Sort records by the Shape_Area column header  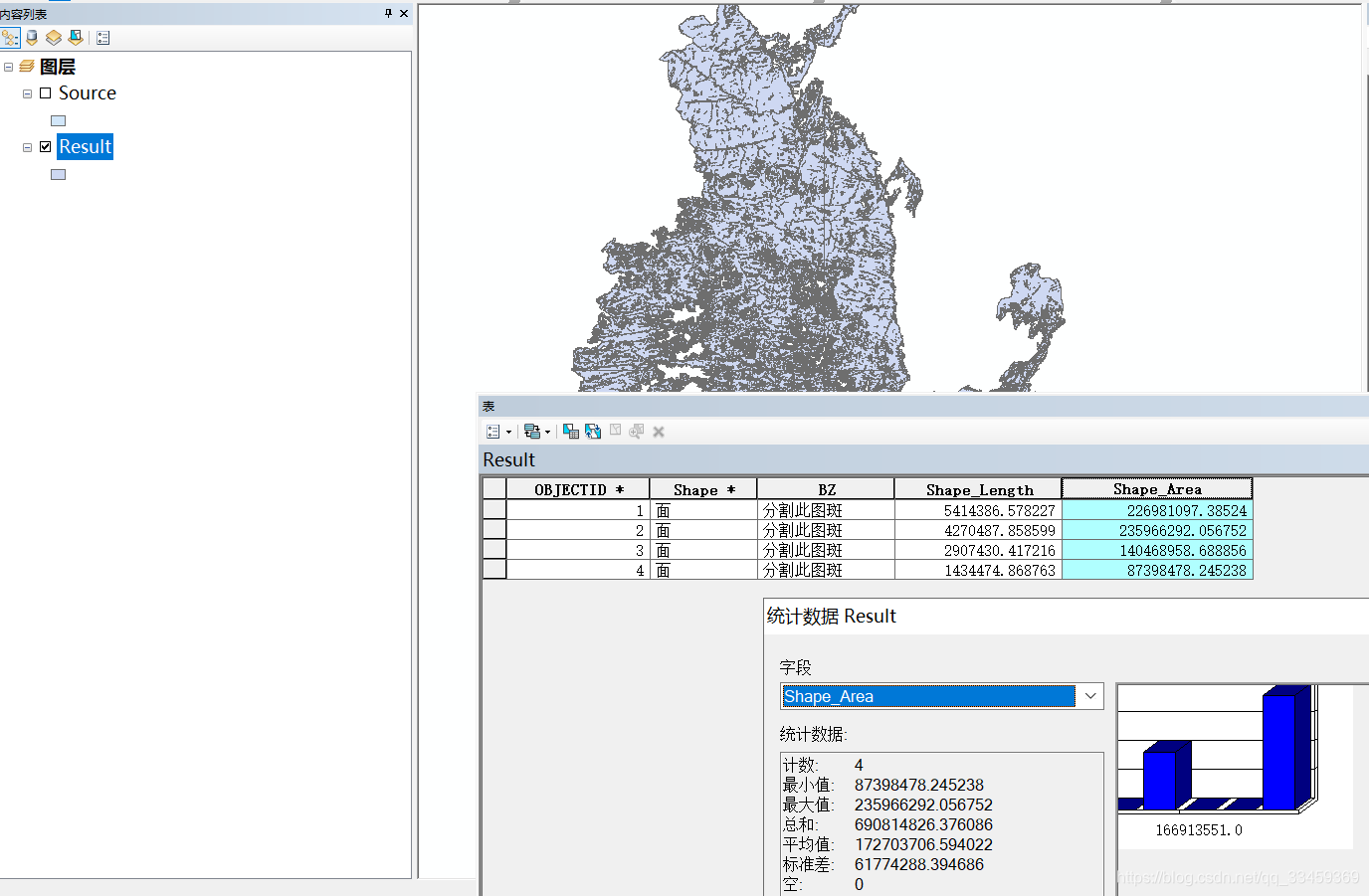tap(1157, 488)
